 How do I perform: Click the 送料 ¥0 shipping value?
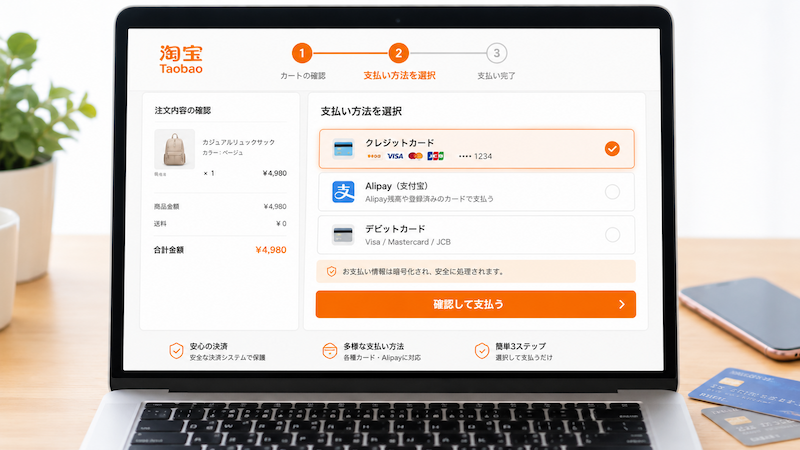point(281,223)
